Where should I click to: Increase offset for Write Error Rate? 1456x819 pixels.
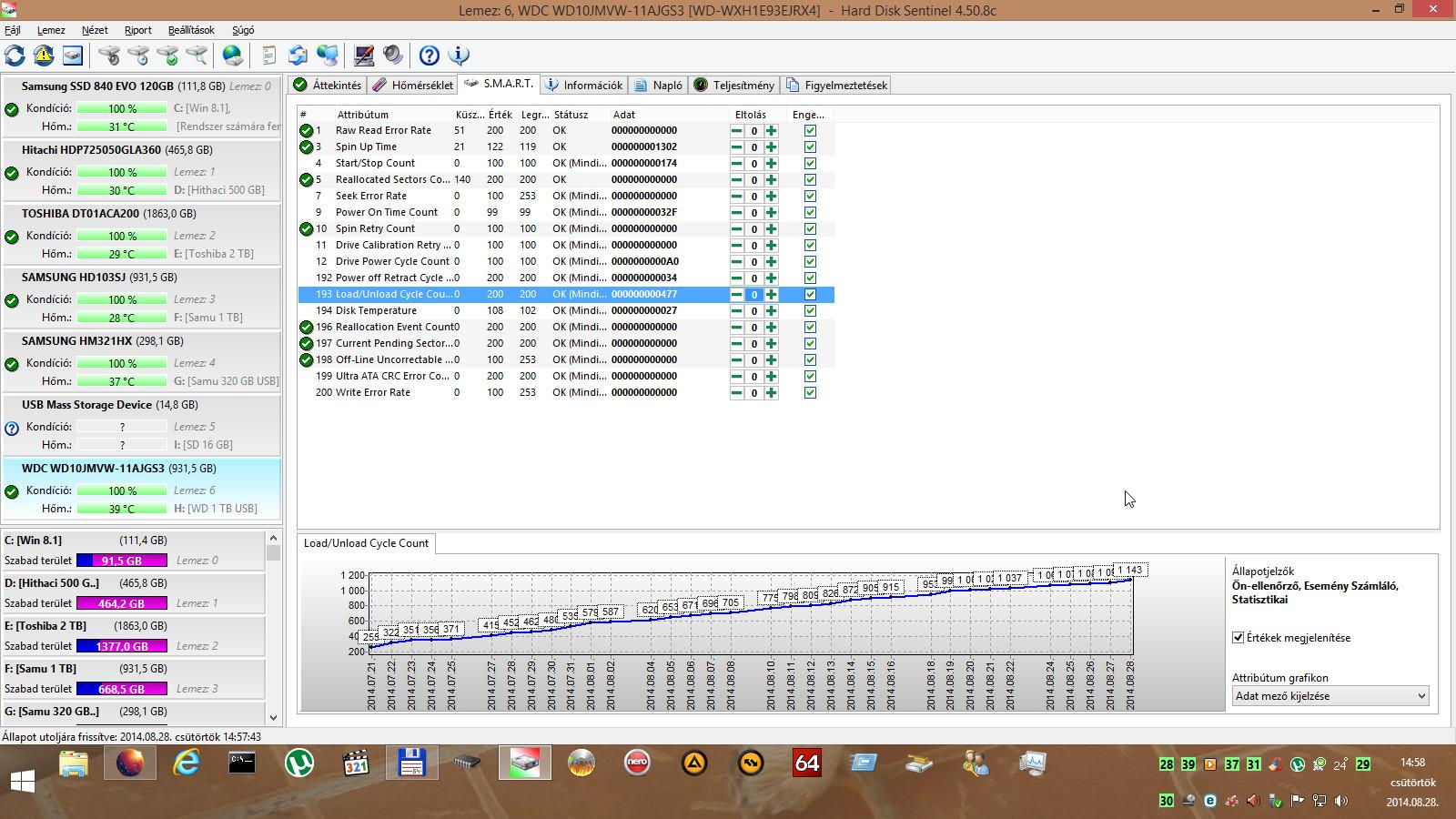pos(771,392)
